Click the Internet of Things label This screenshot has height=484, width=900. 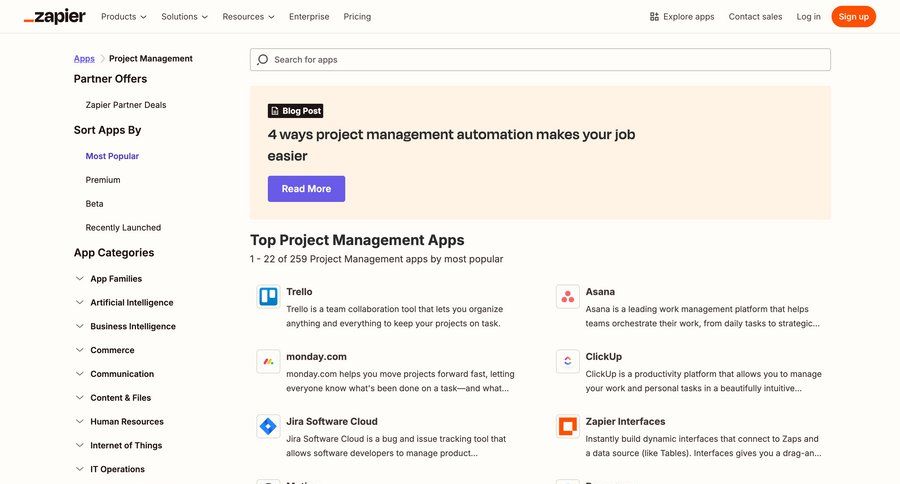126,445
